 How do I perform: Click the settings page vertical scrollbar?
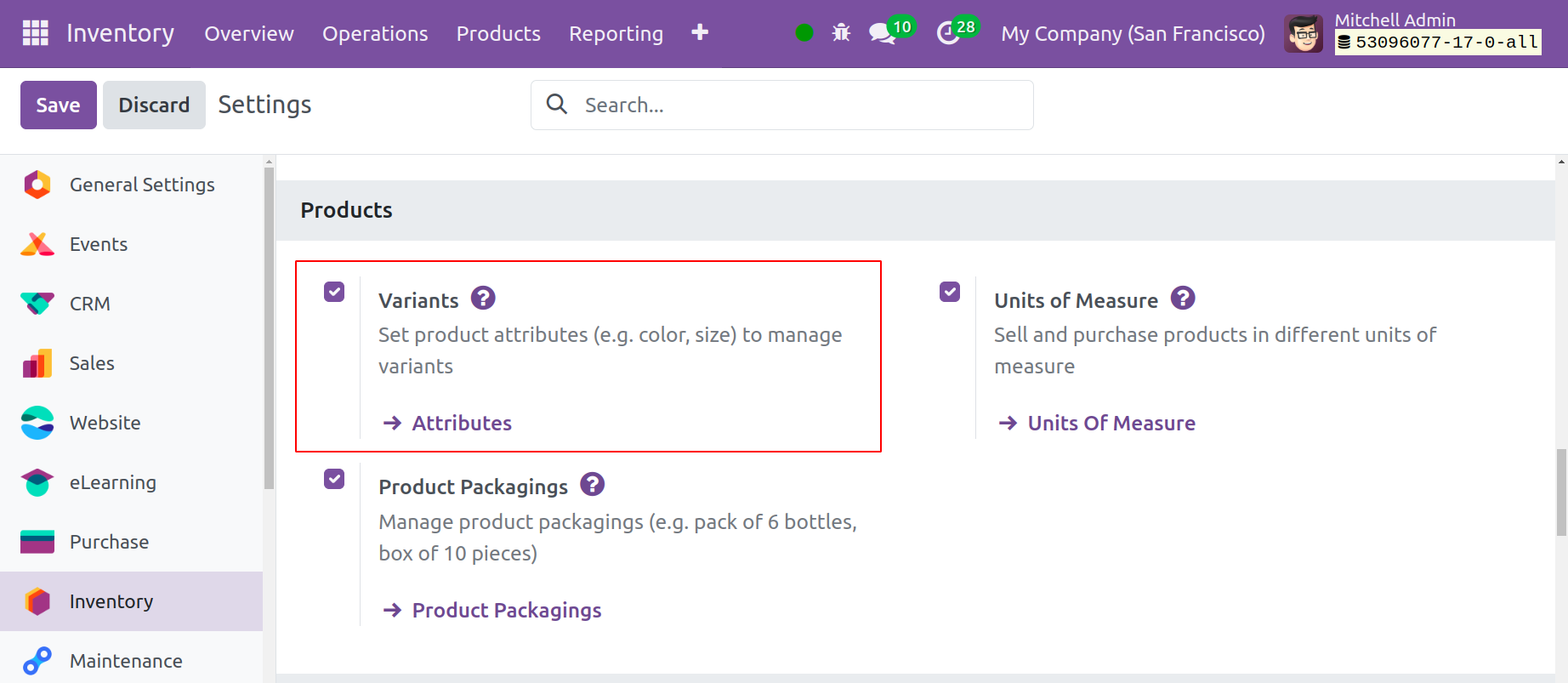coord(1560,493)
